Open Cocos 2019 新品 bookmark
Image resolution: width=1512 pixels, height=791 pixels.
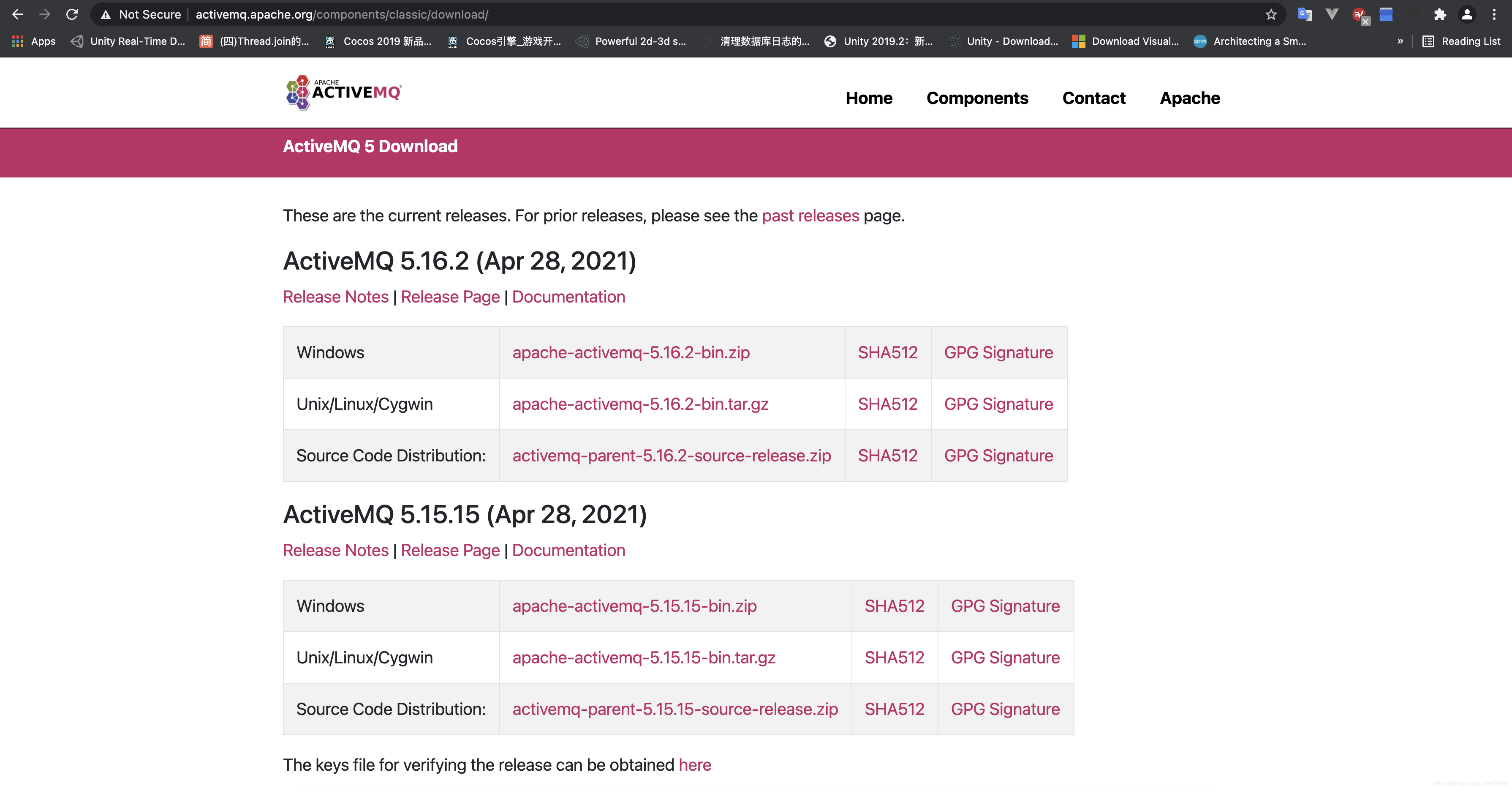coord(378,41)
